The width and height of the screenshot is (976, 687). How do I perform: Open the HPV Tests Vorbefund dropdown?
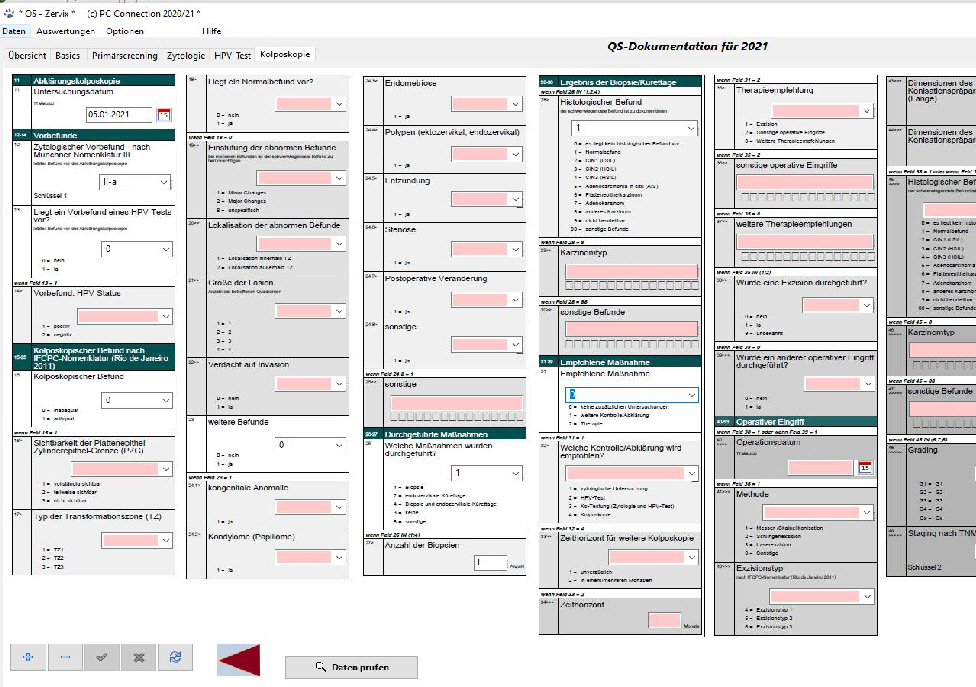pyautogui.click(x=136, y=249)
